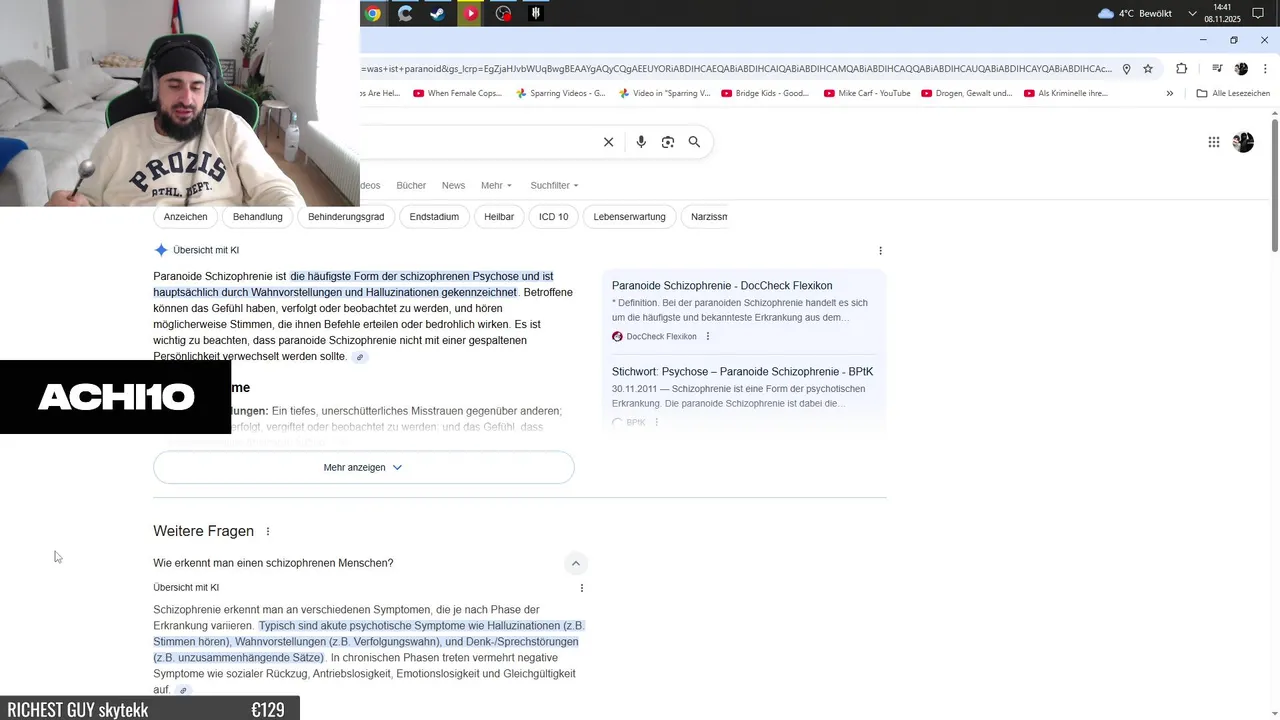Screen dimensions: 1280x720
Task: Open the Chrome profile avatar
Action: [x=1241, y=69]
